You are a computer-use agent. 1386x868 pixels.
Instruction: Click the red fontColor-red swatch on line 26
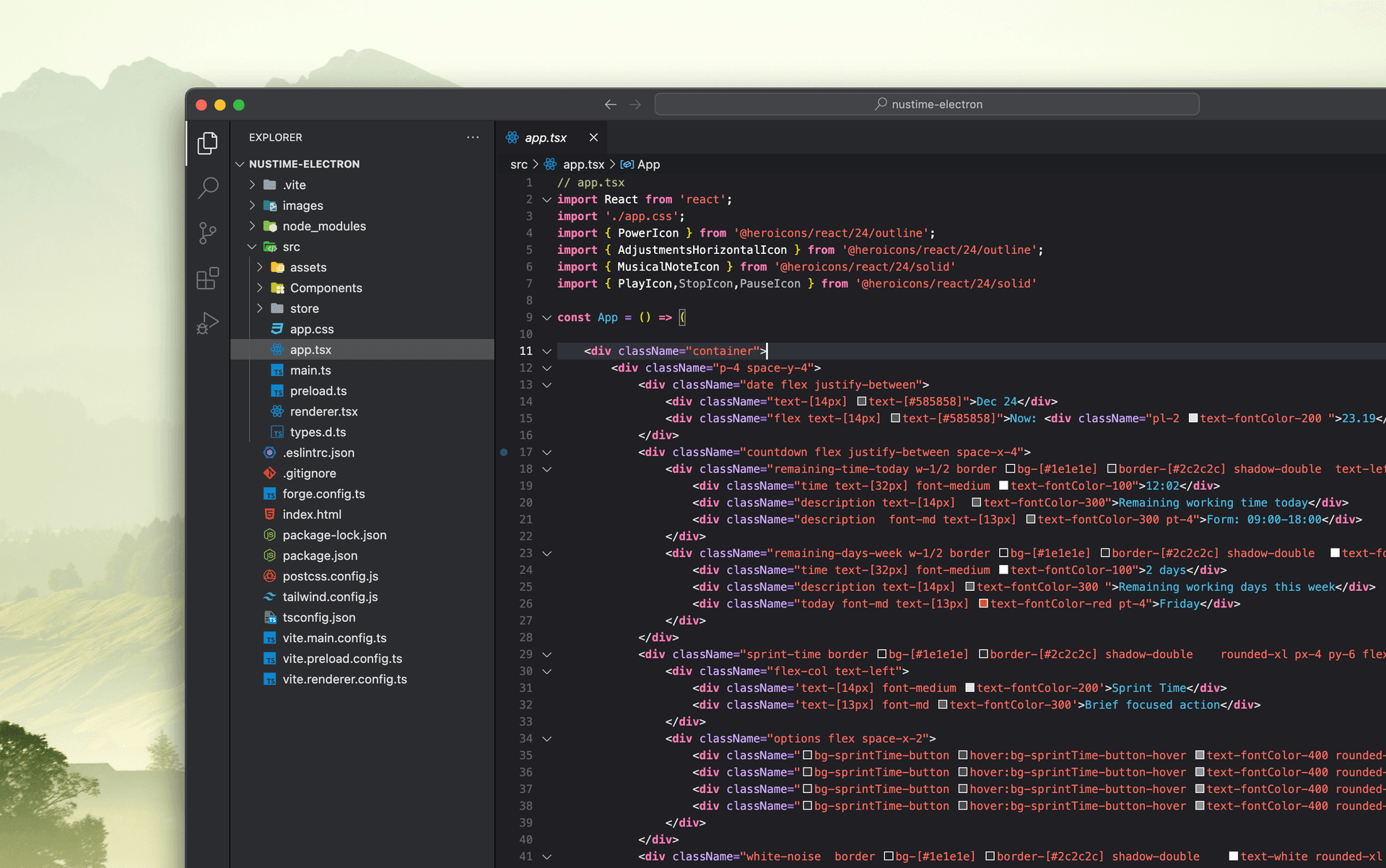point(982,604)
